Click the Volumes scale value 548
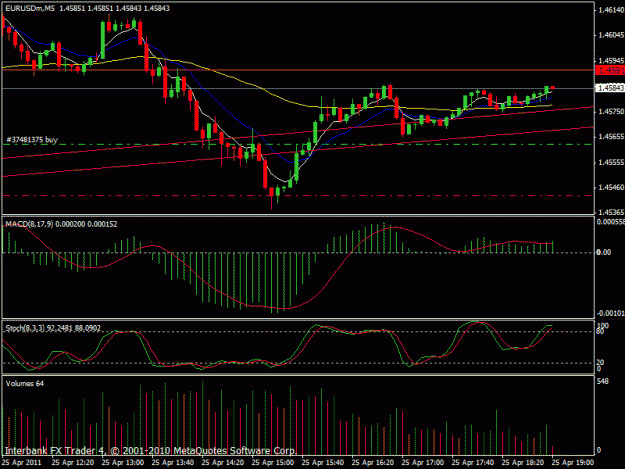Viewport: 625px width, 469px height. pos(603,382)
